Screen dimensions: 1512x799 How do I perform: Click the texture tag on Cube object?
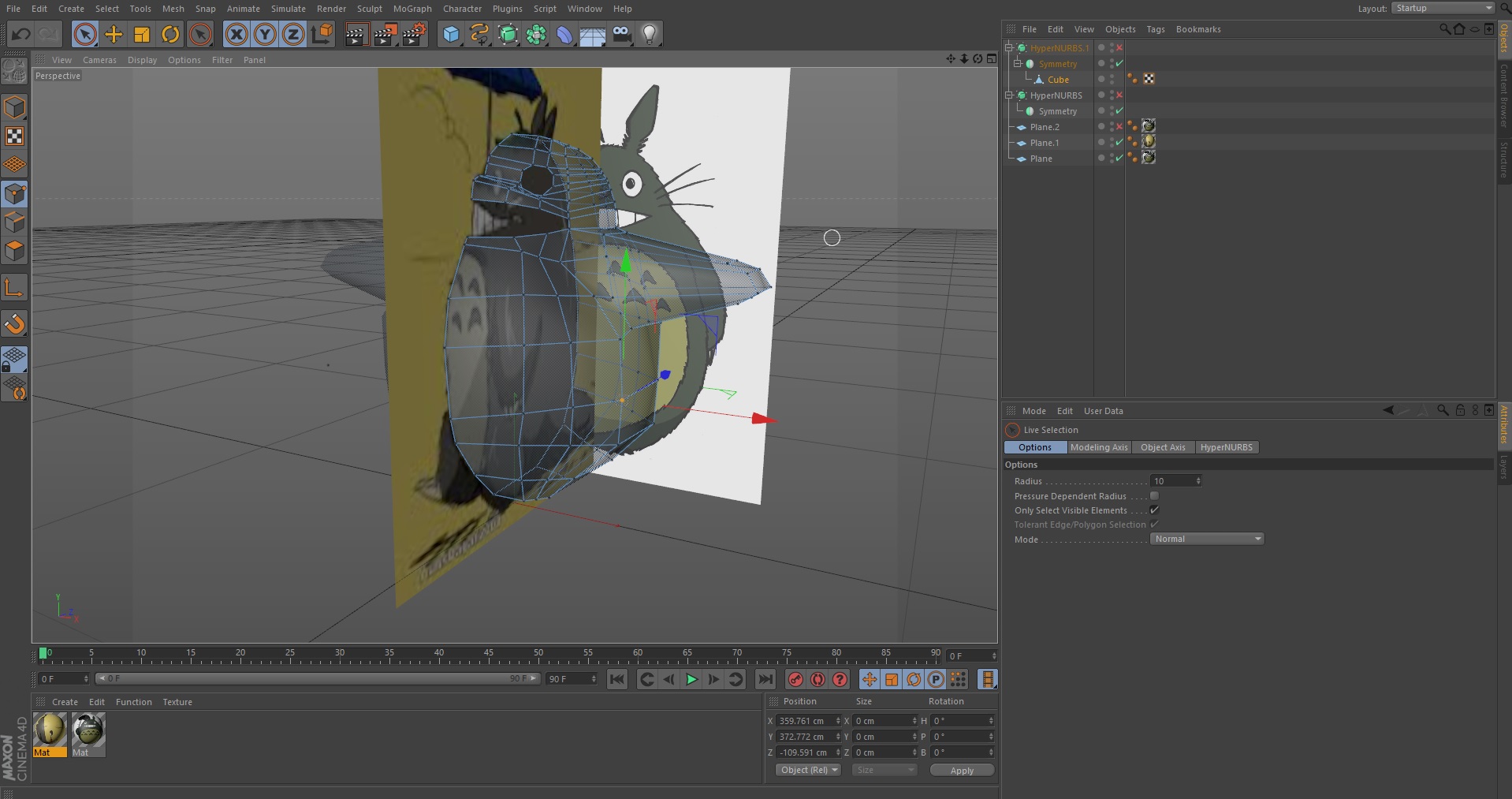coord(1149,79)
